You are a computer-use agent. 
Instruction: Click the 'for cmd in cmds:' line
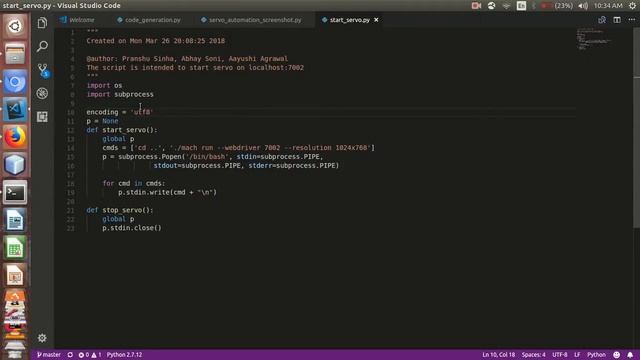pos(134,183)
